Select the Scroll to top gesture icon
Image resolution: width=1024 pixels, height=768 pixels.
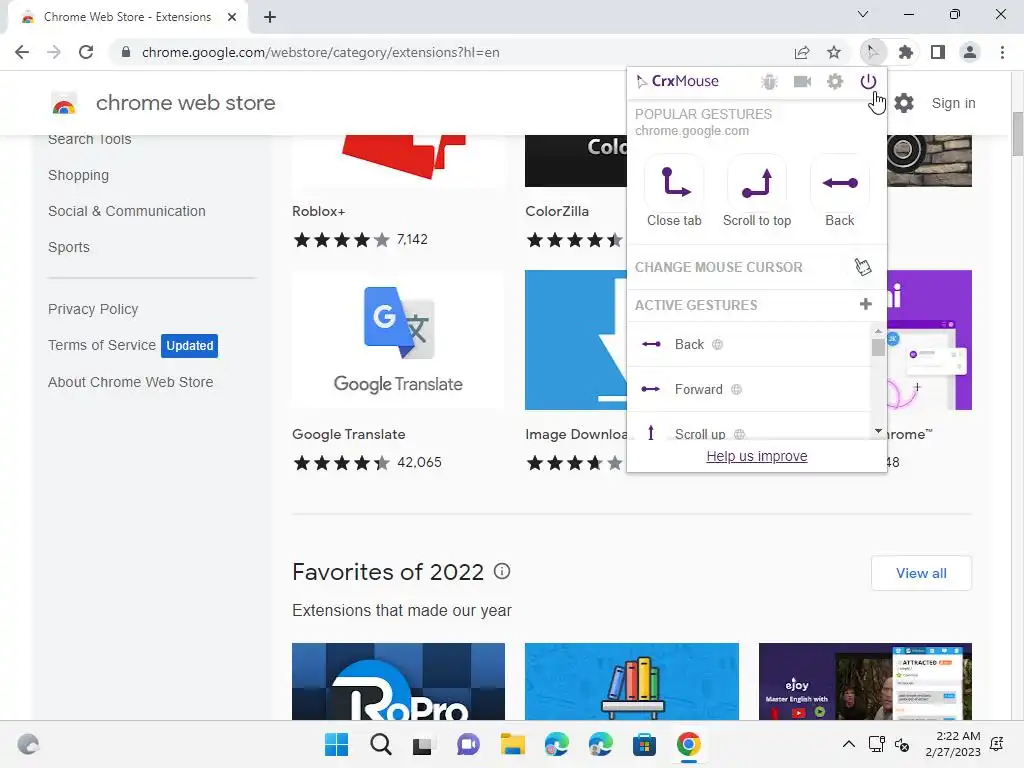tap(757, 183)
